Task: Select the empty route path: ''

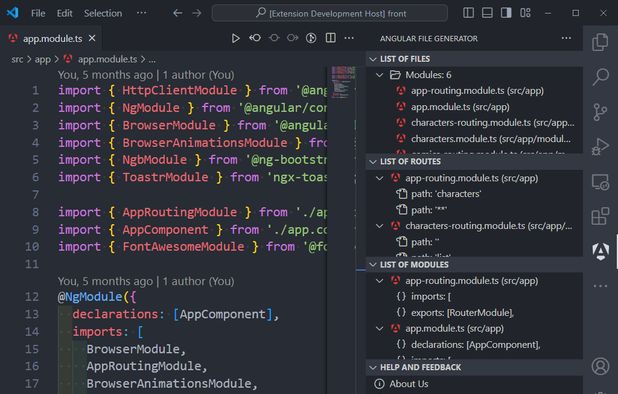Action: [x=425, y=242]
